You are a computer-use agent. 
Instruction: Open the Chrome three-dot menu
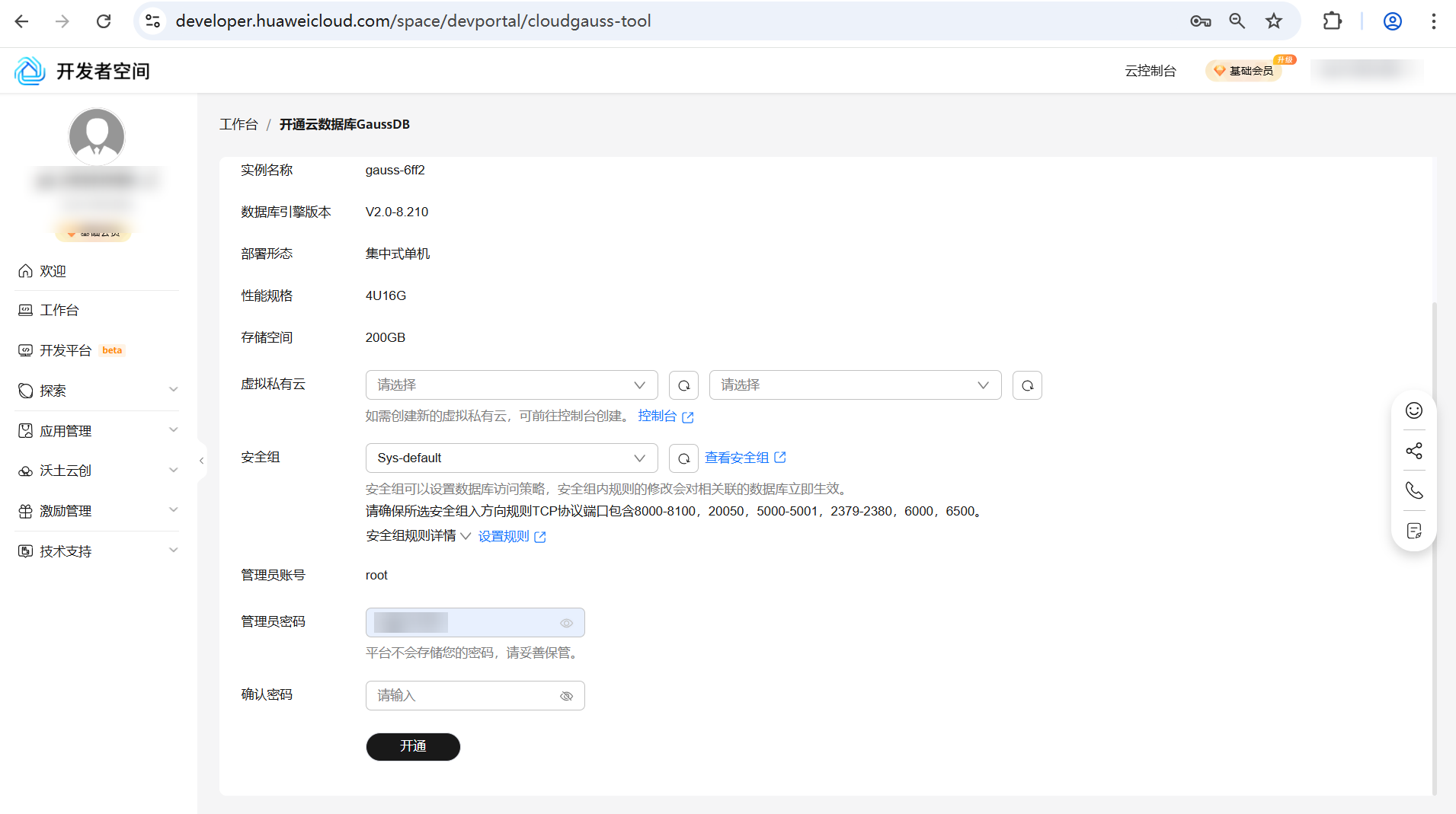coord(1434,21)
